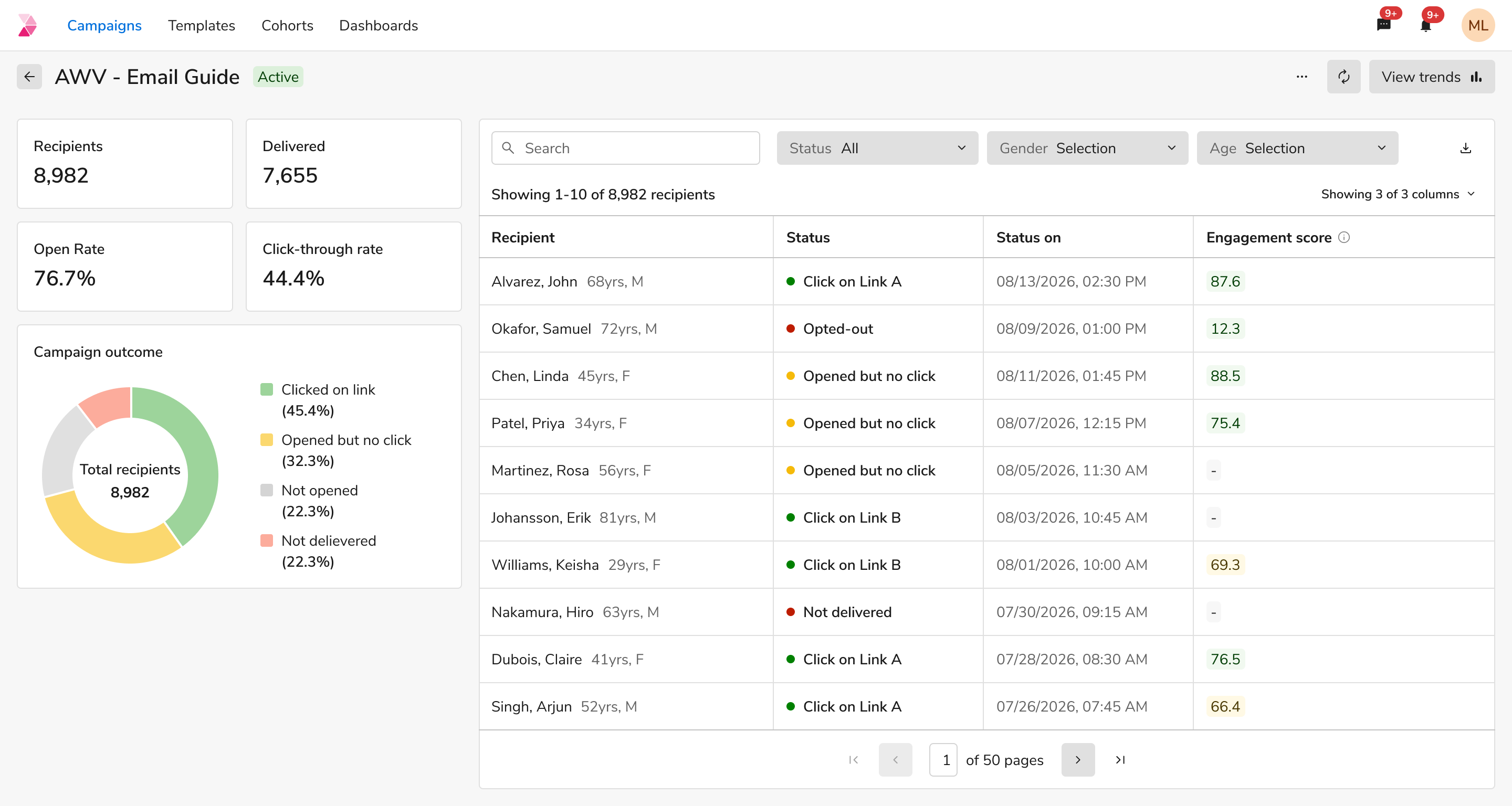Viewport: 1512px width, 806px height.
Task: Click the Opted-out status for Okafor
Action: [x=830, y=328]
